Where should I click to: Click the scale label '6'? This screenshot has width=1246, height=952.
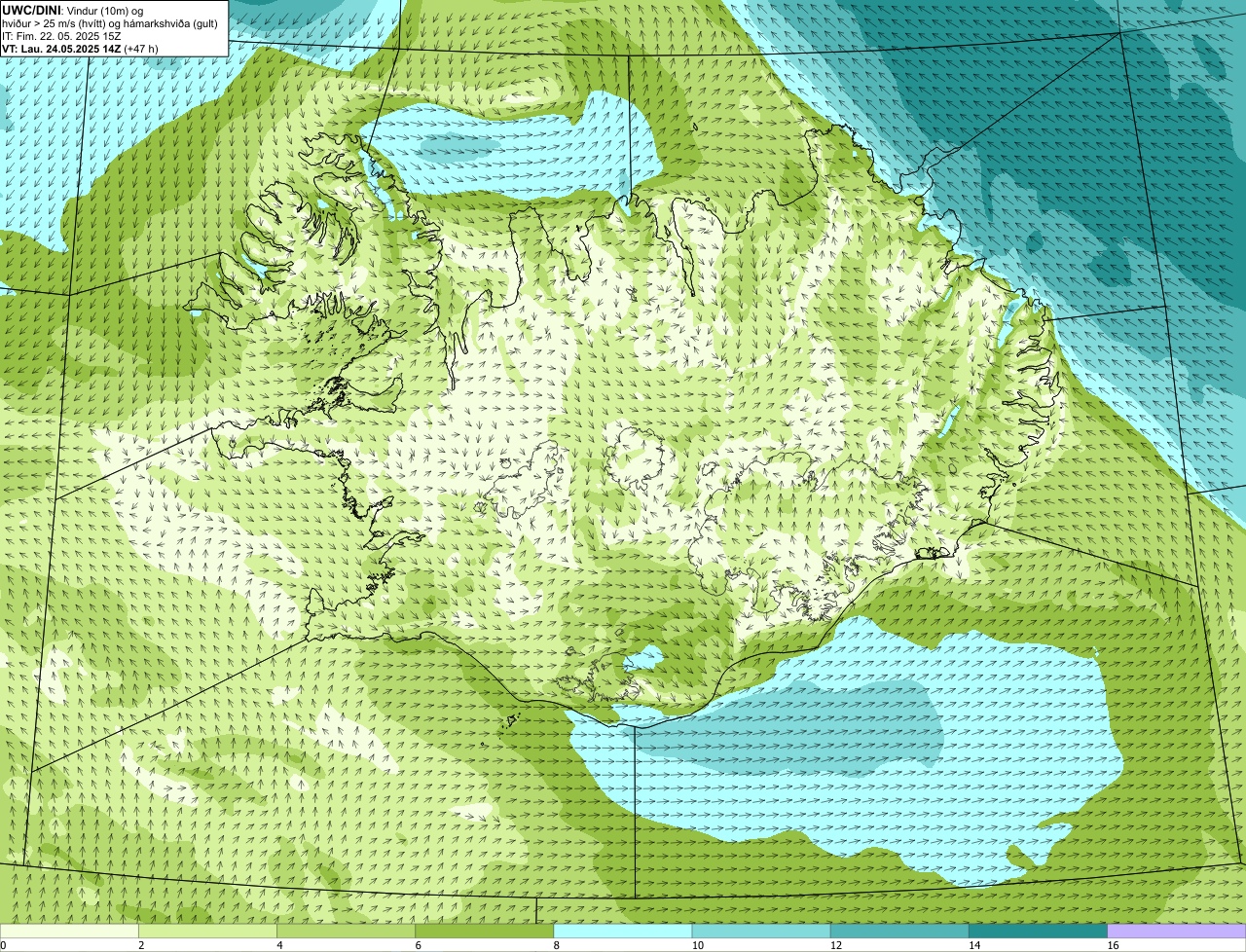(419, 945)
